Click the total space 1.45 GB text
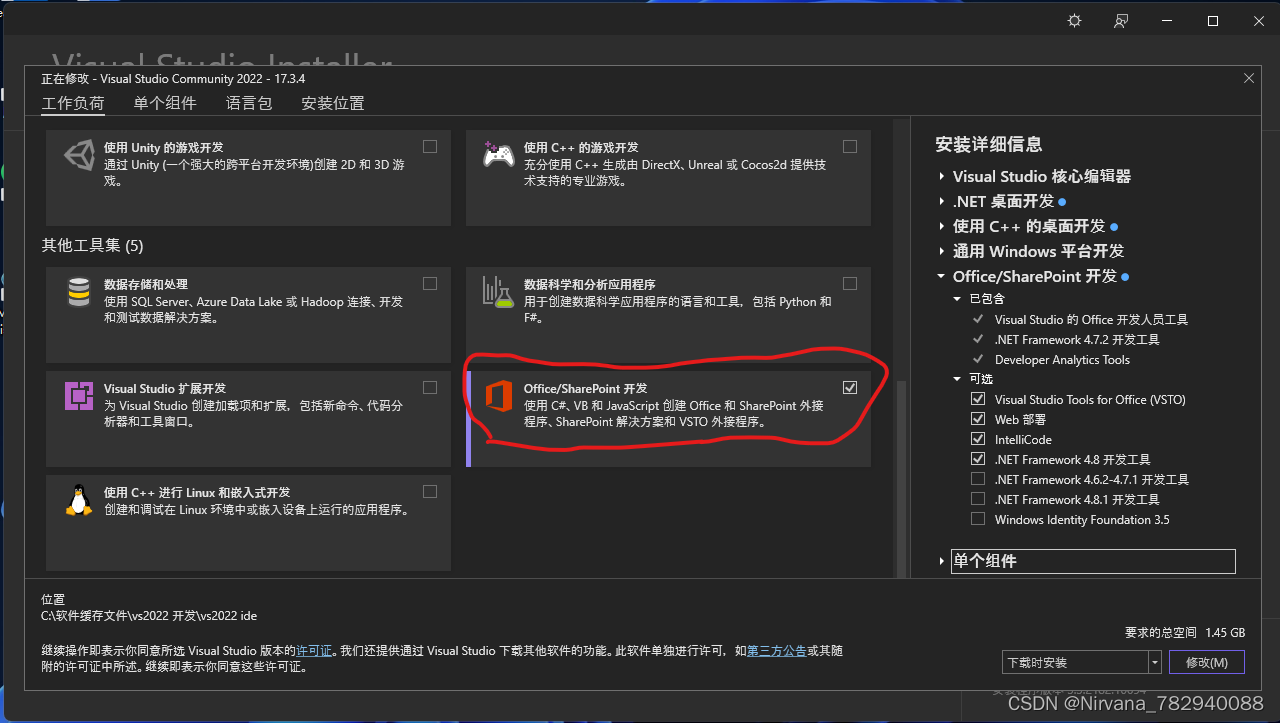This screenshot has width=1280, height=723. point(1225,633)
